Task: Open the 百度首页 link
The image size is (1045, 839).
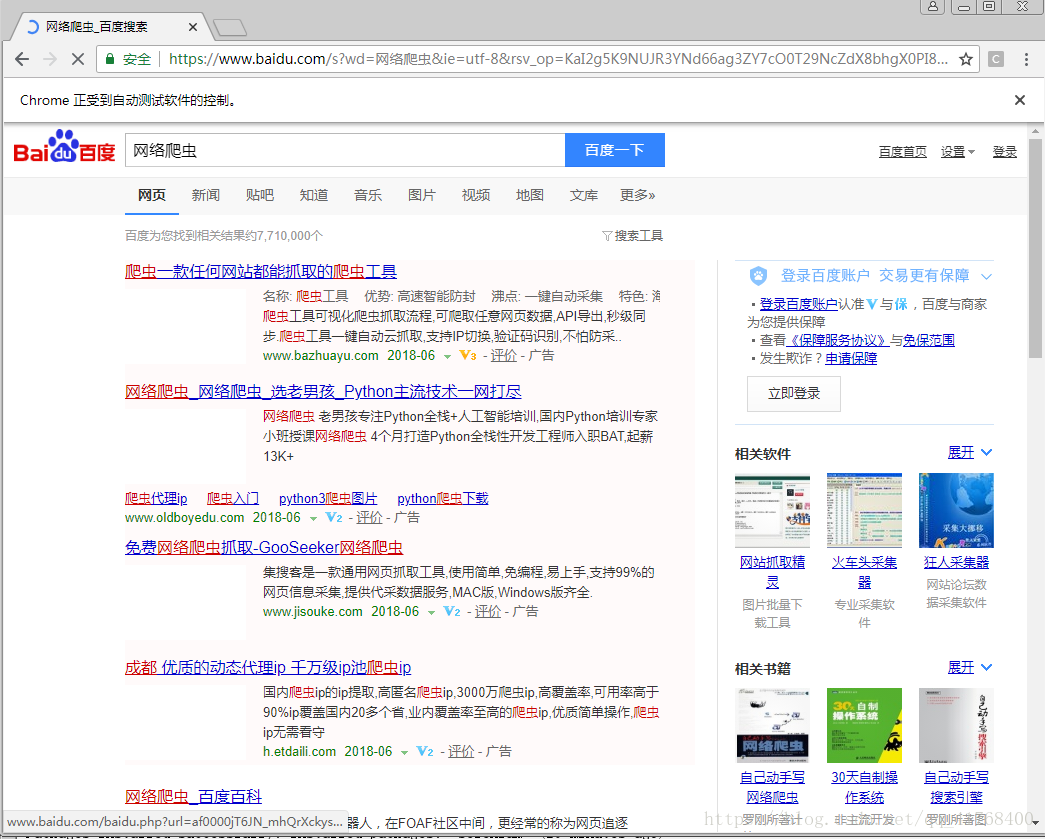Action: point(902,152)
